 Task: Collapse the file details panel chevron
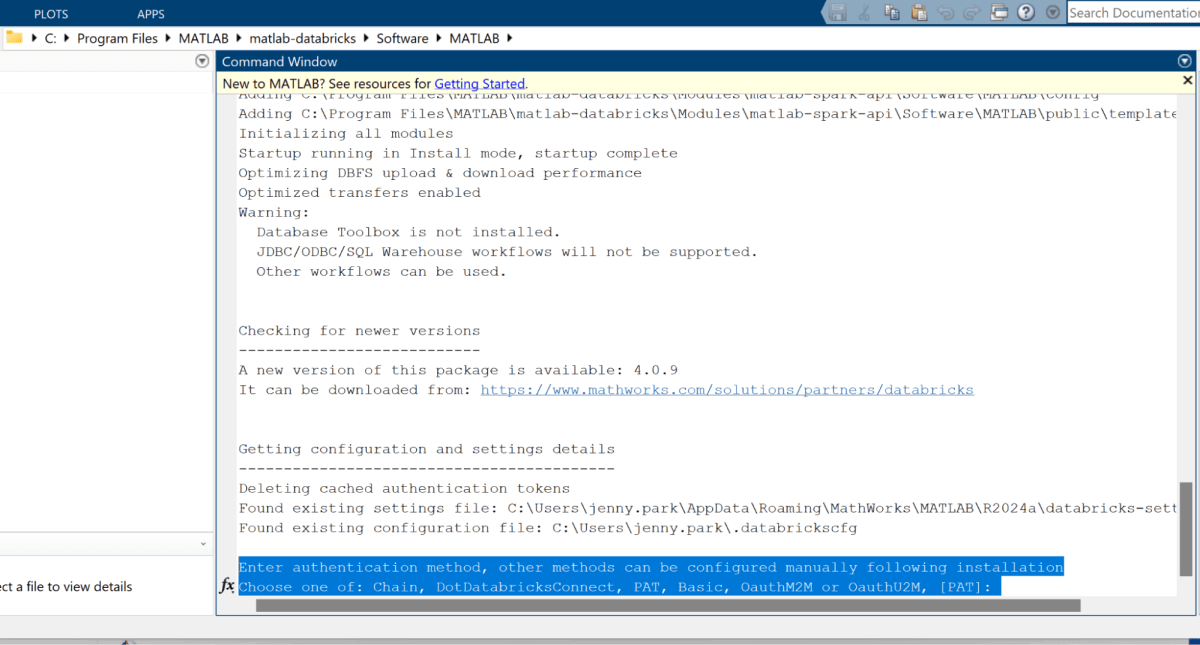[x=203, y=544]
